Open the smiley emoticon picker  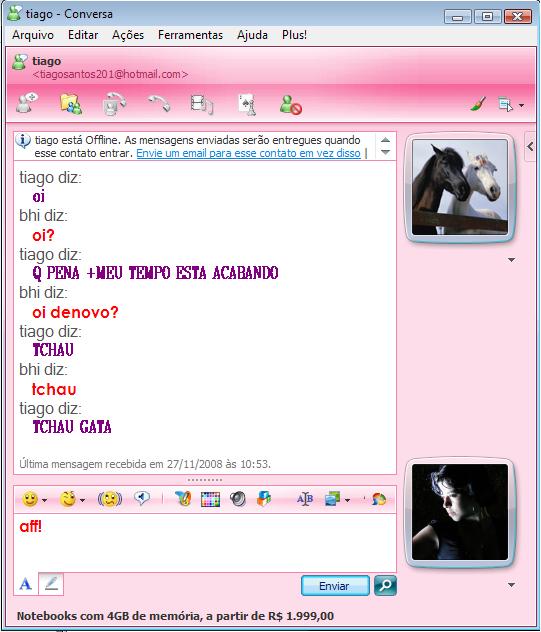tap(30, 499)
